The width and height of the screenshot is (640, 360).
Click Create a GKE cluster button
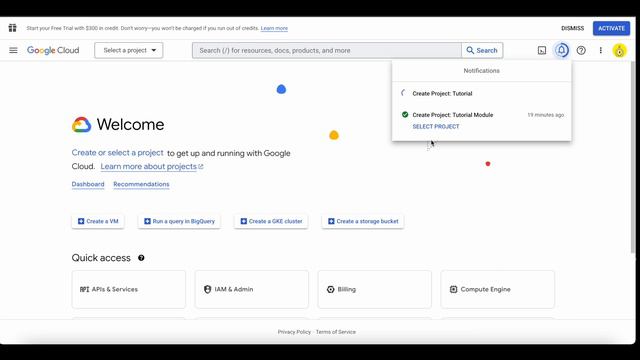click(271, 221)
